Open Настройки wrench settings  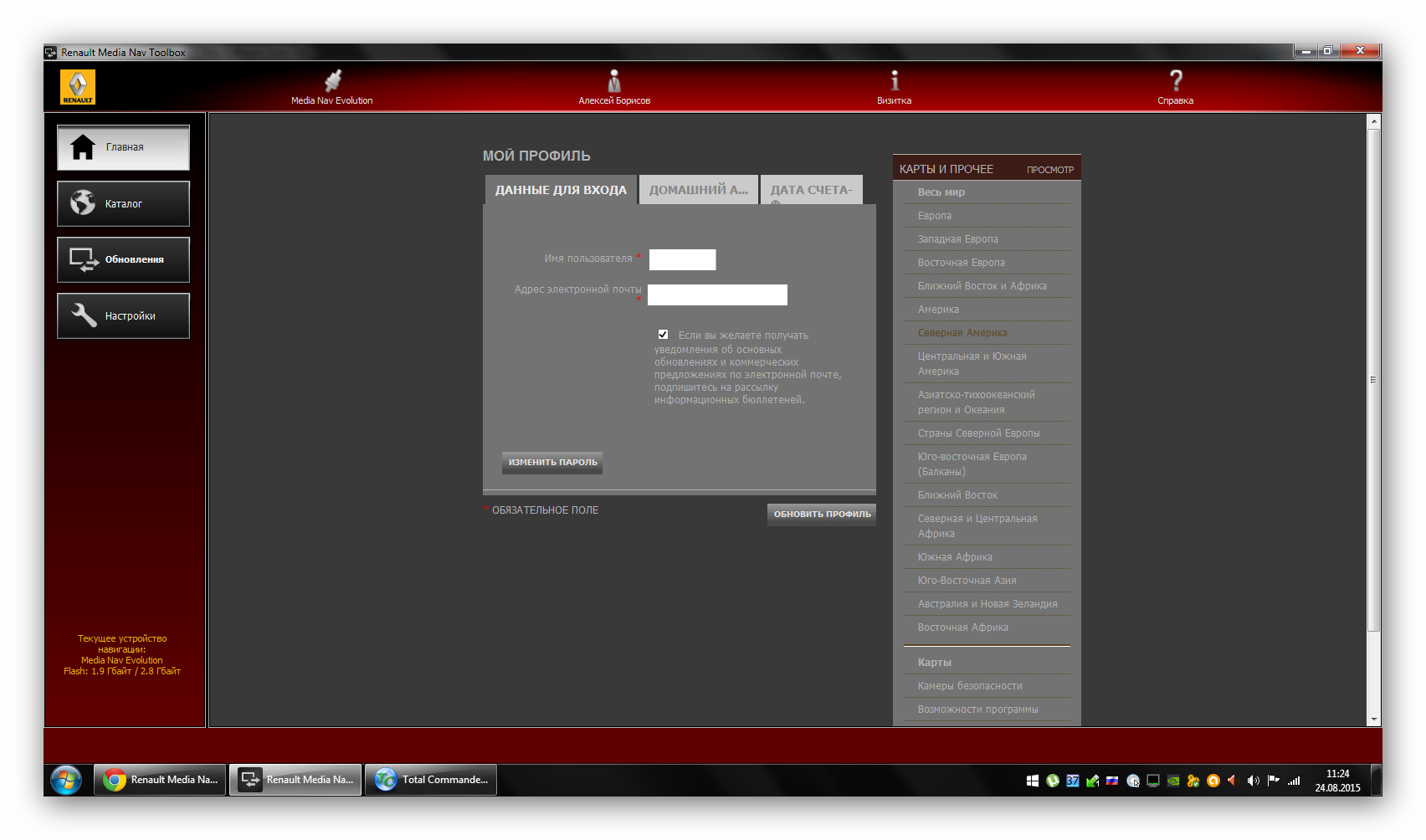123,315
